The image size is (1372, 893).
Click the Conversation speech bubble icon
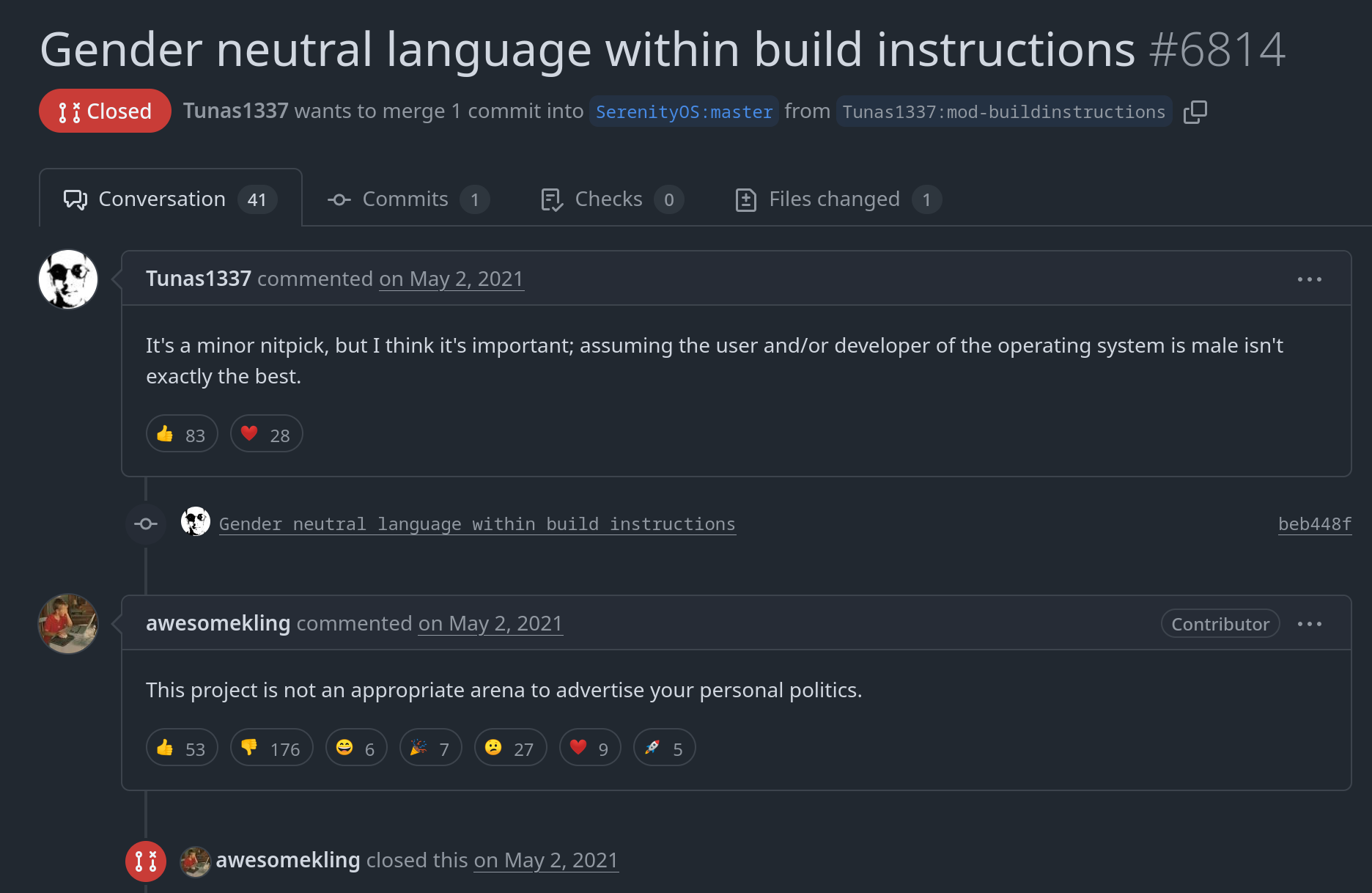coord(75,199)
